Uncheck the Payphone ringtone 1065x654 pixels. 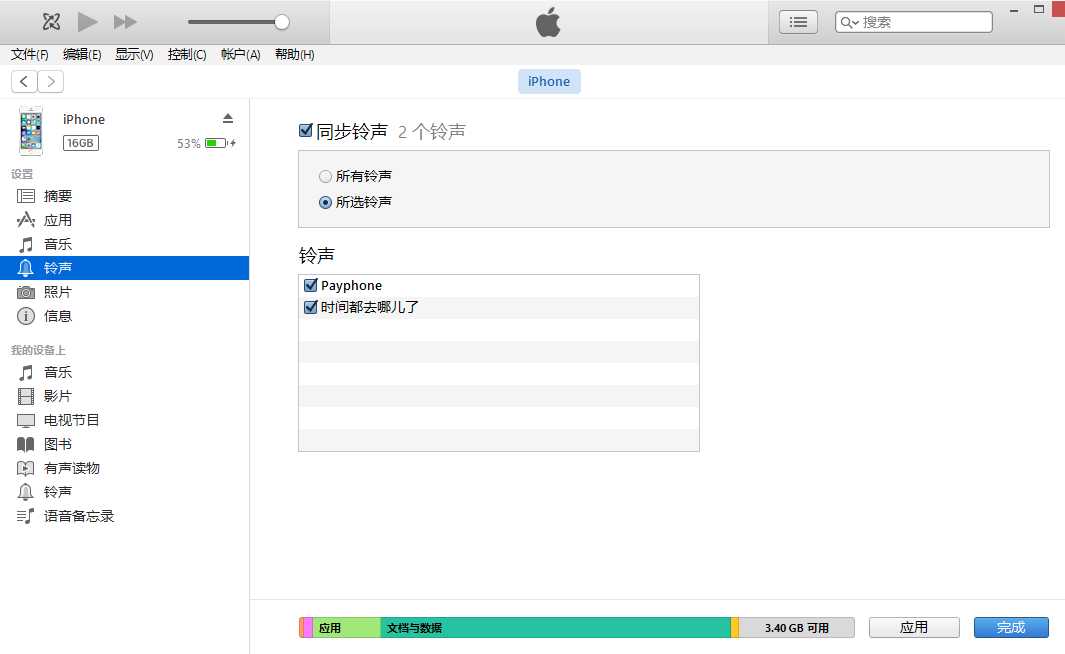[x=311, y=285]
